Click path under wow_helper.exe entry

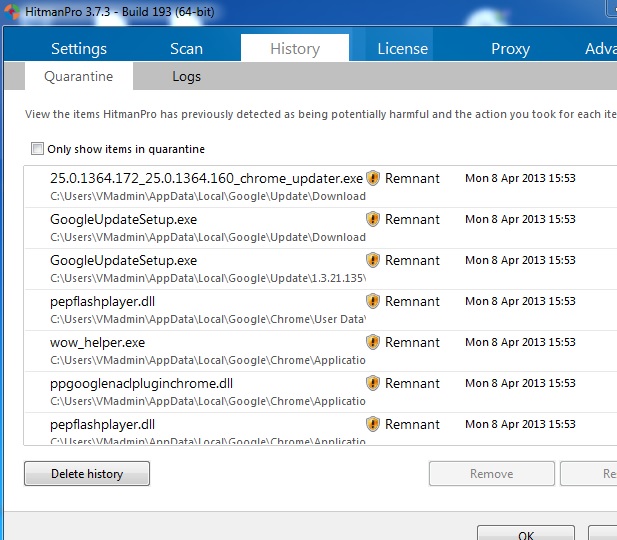click(x=208, y=360)
